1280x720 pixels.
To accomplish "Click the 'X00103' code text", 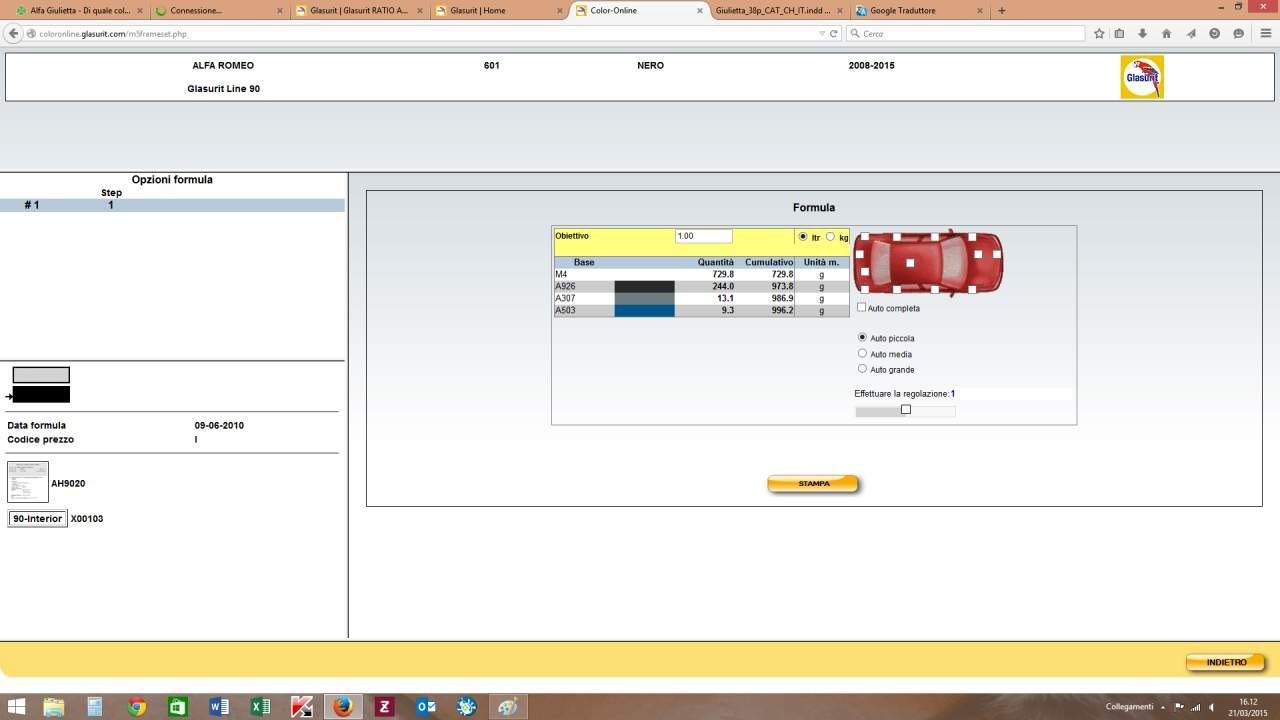I will (x=87, y=519).
